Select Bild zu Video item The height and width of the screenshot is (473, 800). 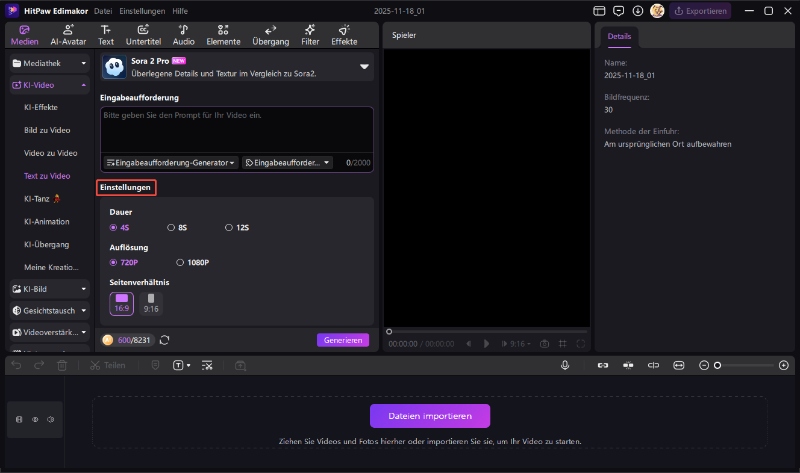coord(47,130)
